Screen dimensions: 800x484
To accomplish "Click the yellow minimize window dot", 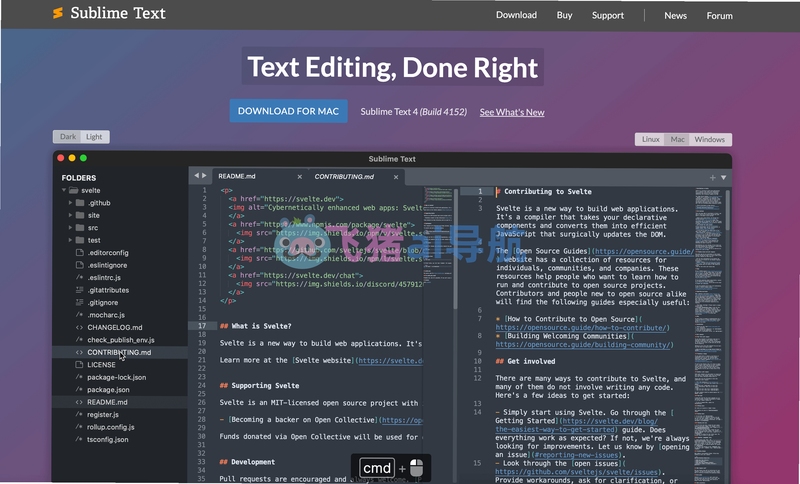I will coord(72,158).
